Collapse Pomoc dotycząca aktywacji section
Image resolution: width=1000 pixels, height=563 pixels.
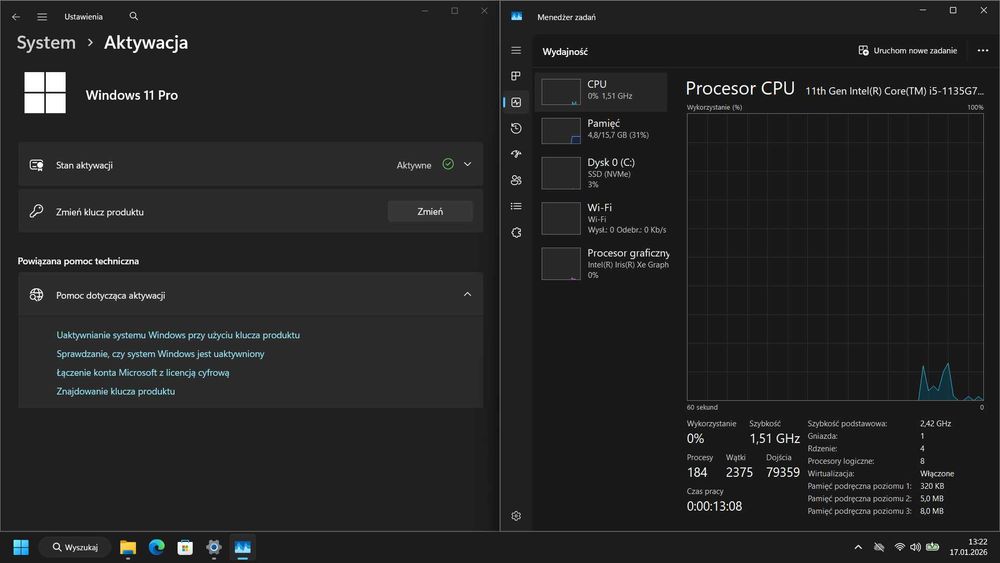[x=467, y=295]
